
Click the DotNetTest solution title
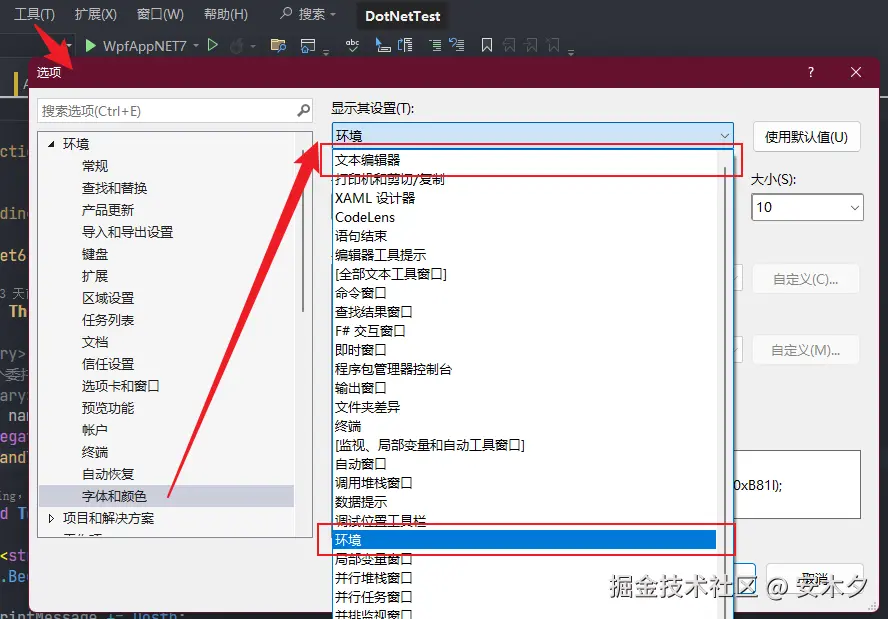pos(403,16)
